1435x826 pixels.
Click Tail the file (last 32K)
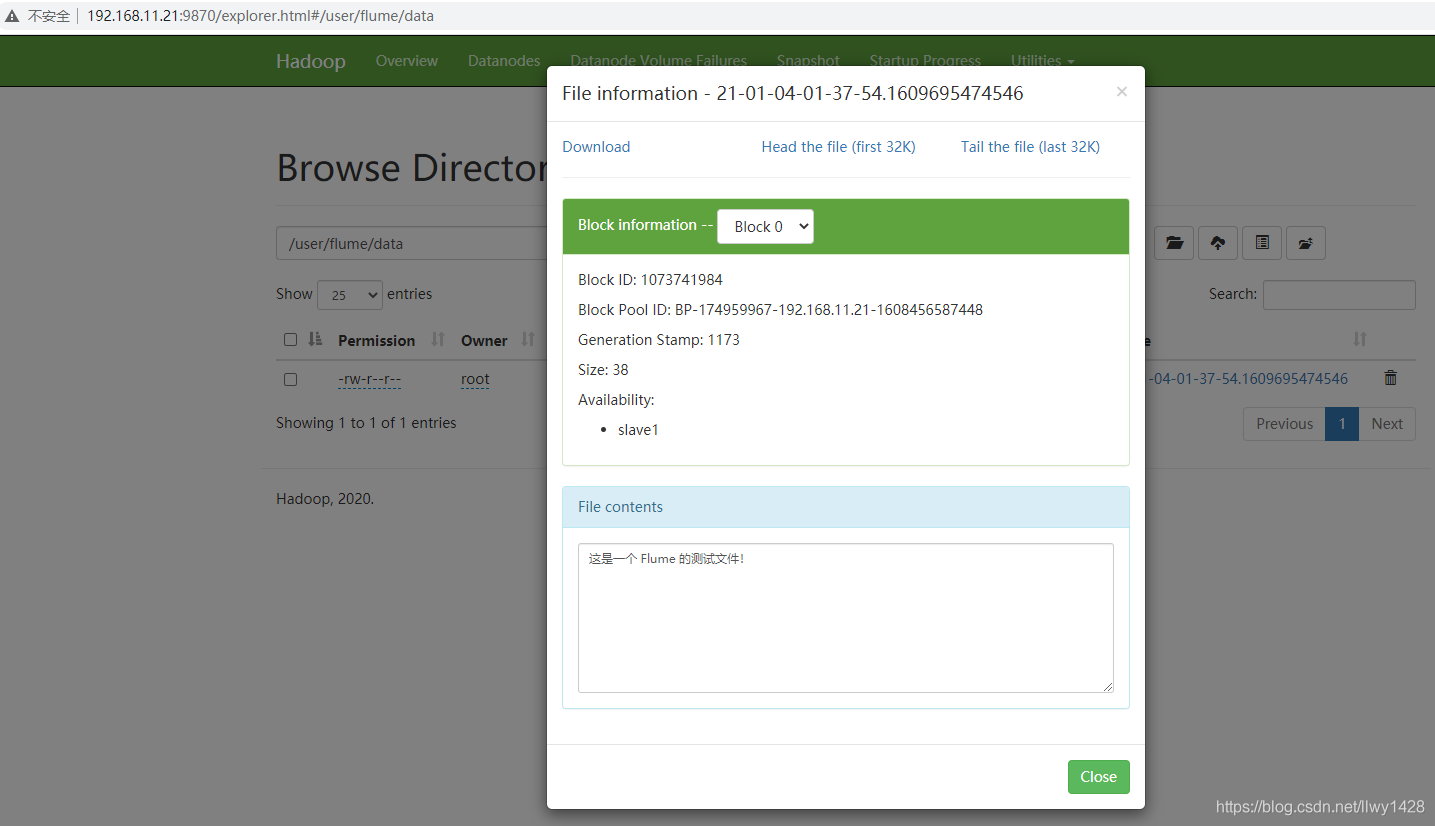pyautogui.click(x=1030, y=147)
